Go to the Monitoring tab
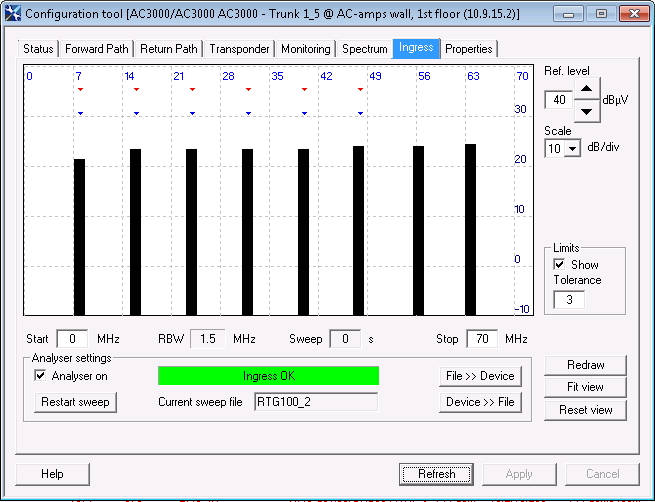The width and height of the screenshot is (655, 502). (x=305, y=49)
